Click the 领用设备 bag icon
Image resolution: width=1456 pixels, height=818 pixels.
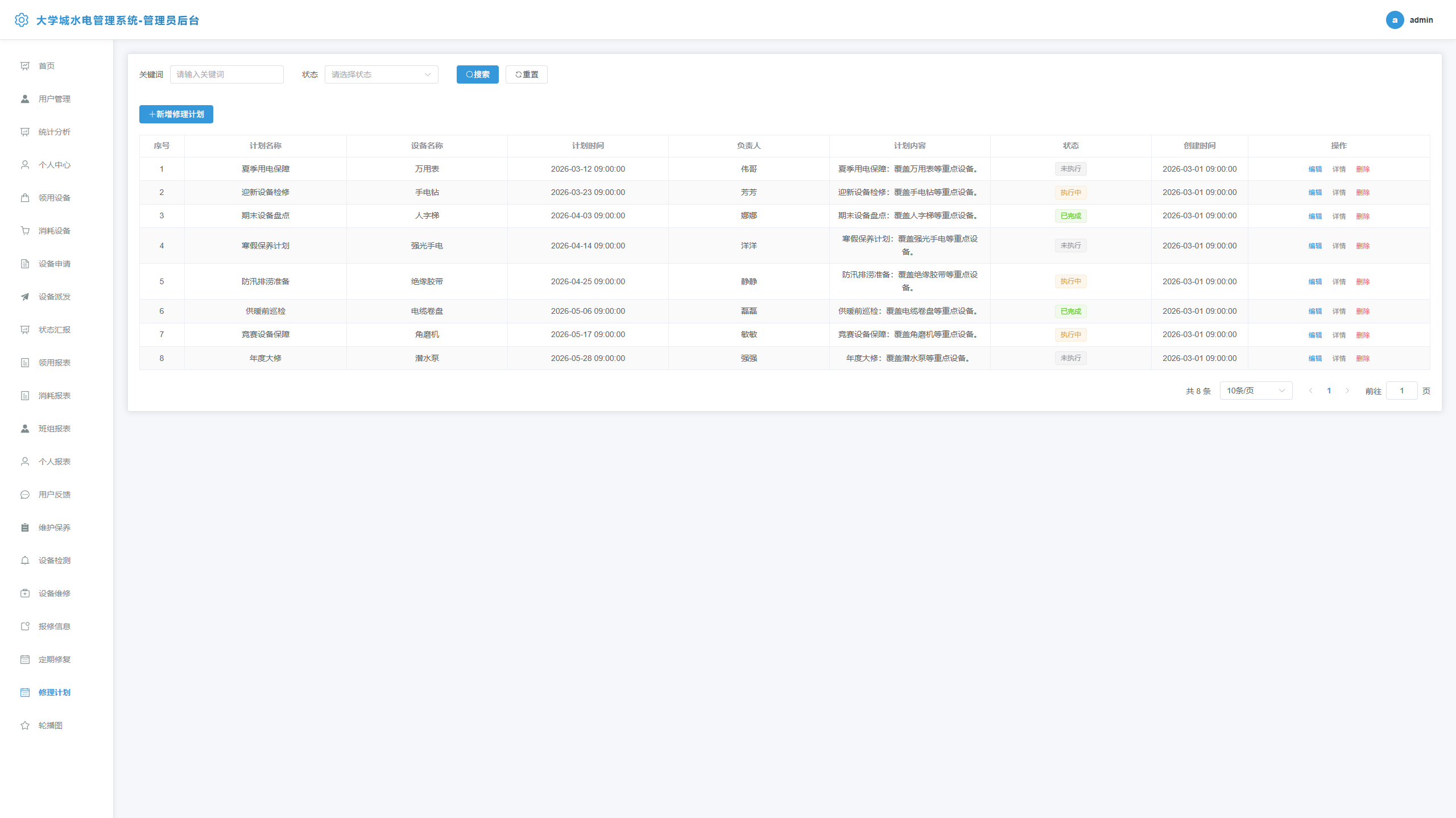[x=25, y=198]
